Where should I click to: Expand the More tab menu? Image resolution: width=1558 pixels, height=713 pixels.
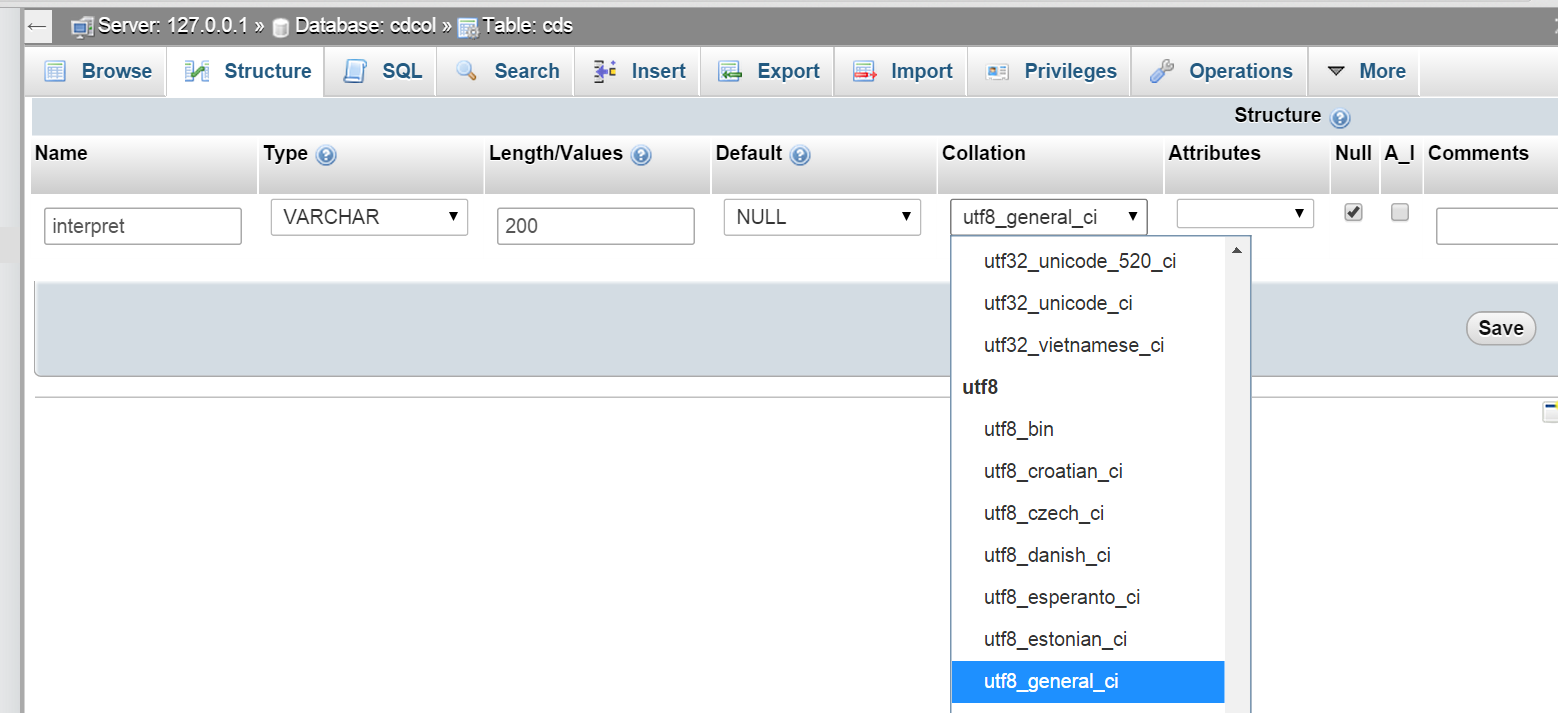(1365, 71)
